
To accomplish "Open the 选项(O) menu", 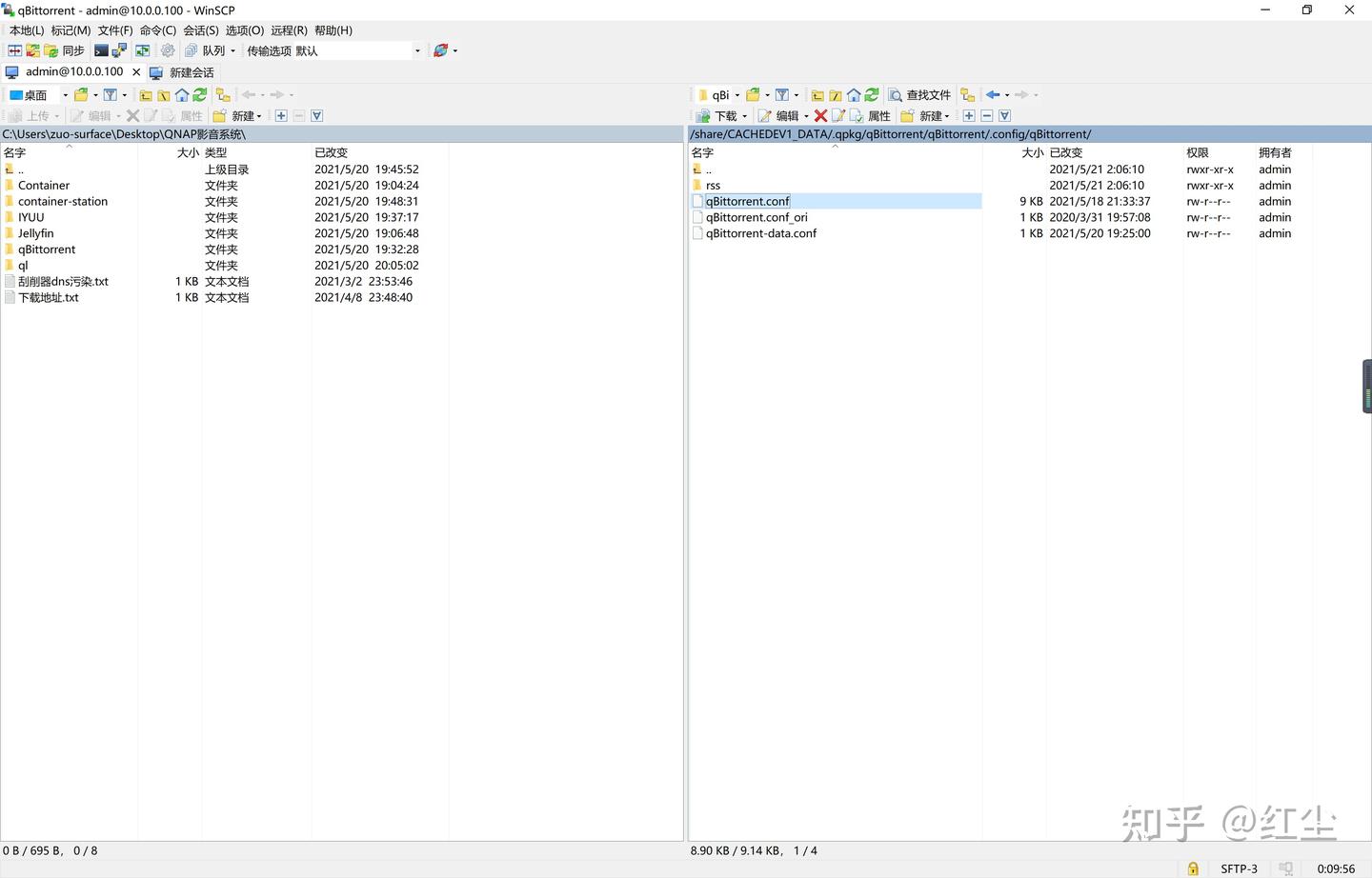I will point(245,30).
